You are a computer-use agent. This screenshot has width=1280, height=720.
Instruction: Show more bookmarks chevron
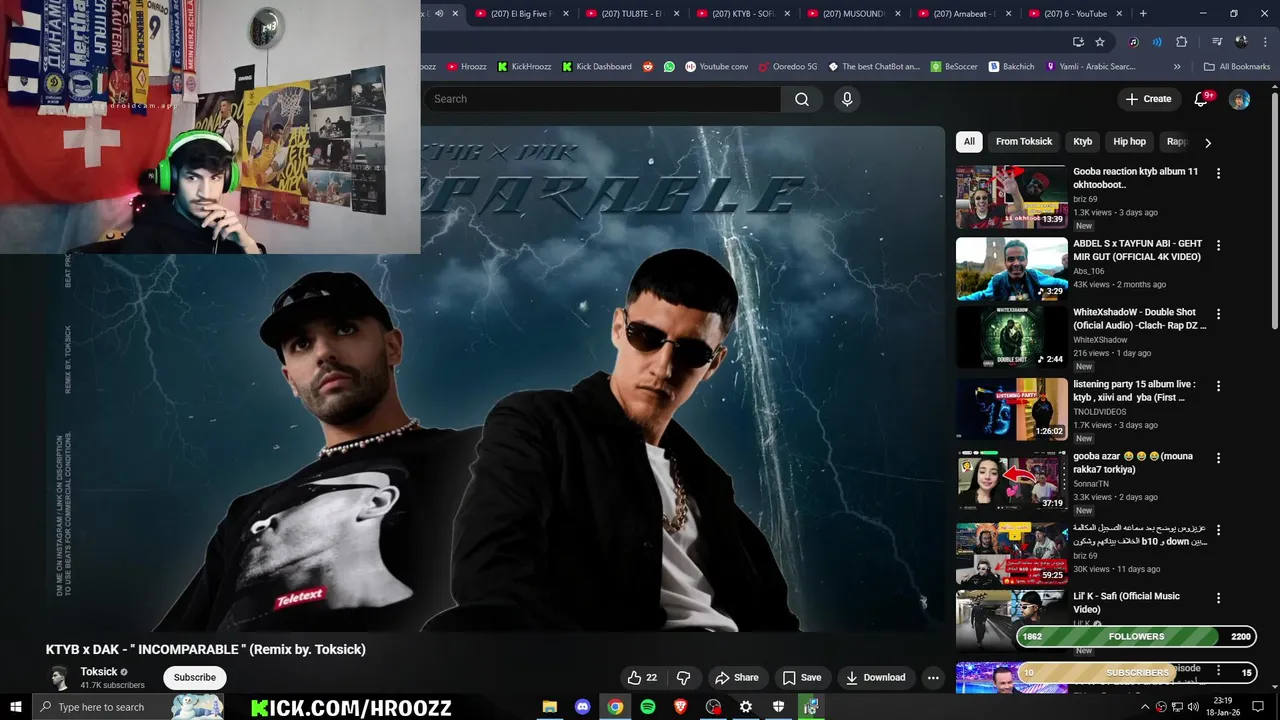(1177, 67)
